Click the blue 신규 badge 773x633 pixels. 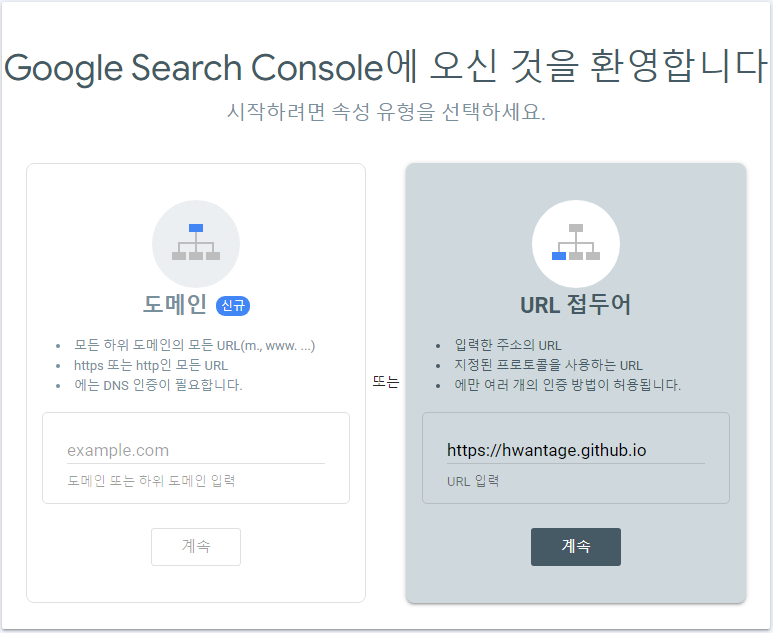pos(232,304)
